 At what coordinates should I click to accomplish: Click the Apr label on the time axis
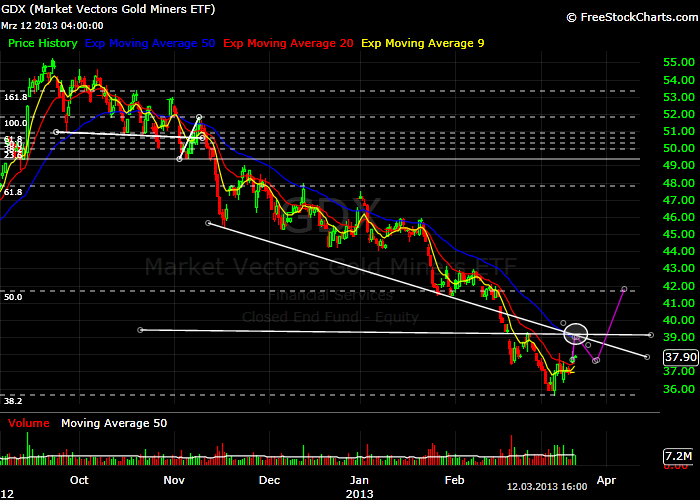point(606,480)
